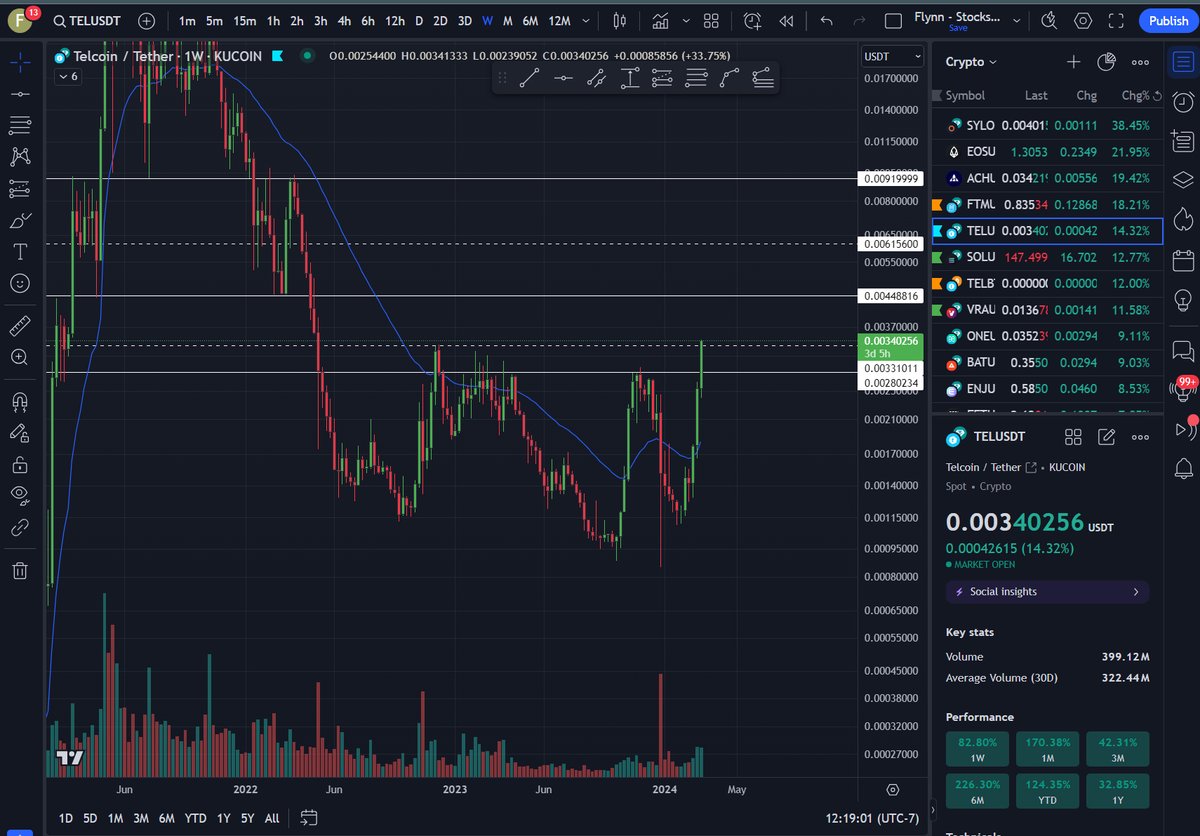Toggle magnet mode for drawings
The width and height of the screenshot is (1200, 836).
click(19, 401)
